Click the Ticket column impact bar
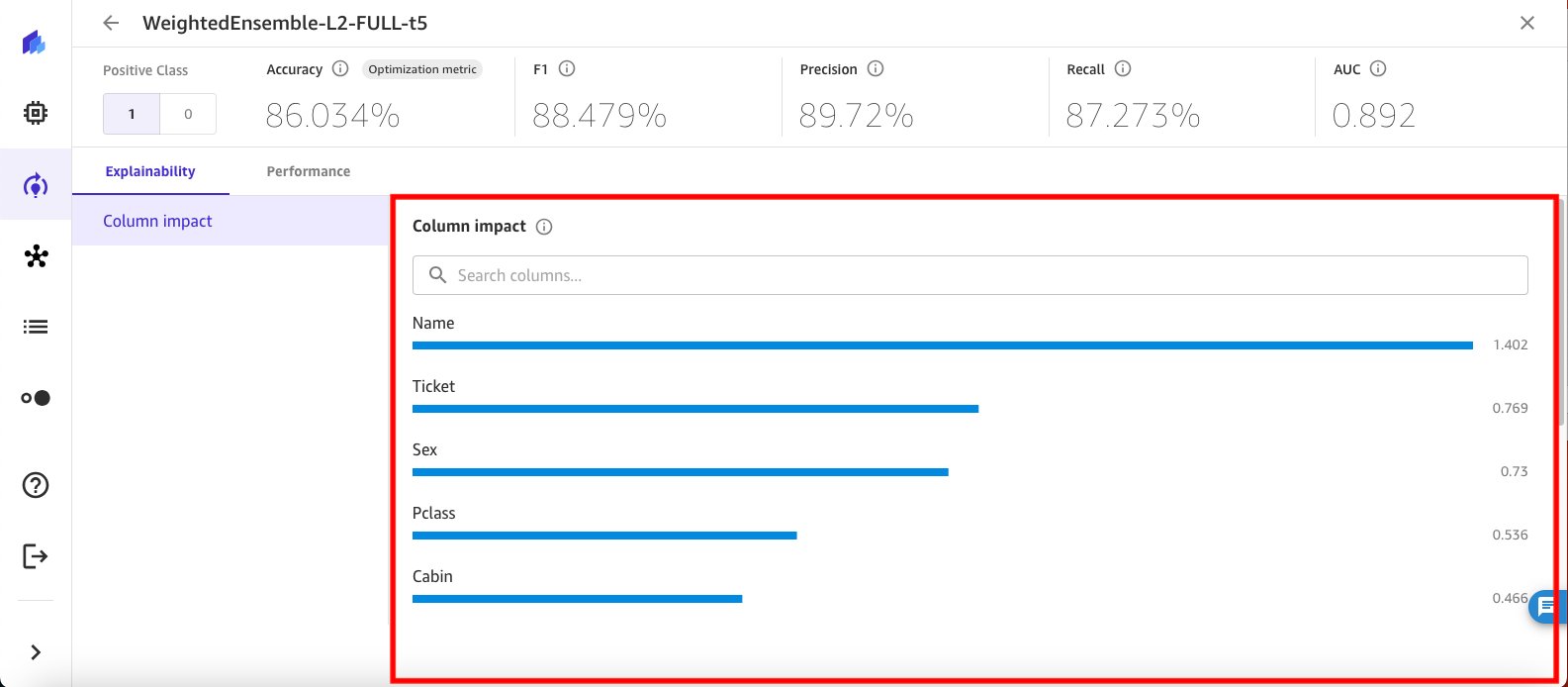This screenshot has height=687, width=1568. pos(695,409)
